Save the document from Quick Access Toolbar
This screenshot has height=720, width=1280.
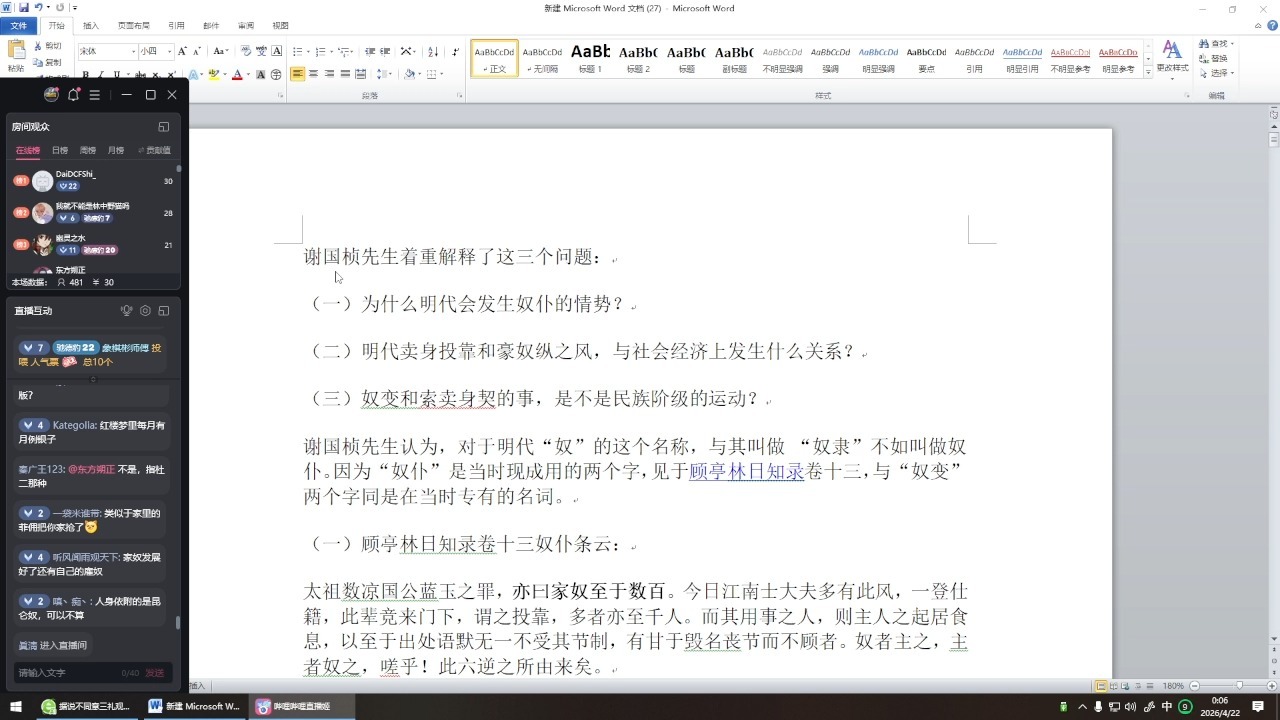pos(24,8)
